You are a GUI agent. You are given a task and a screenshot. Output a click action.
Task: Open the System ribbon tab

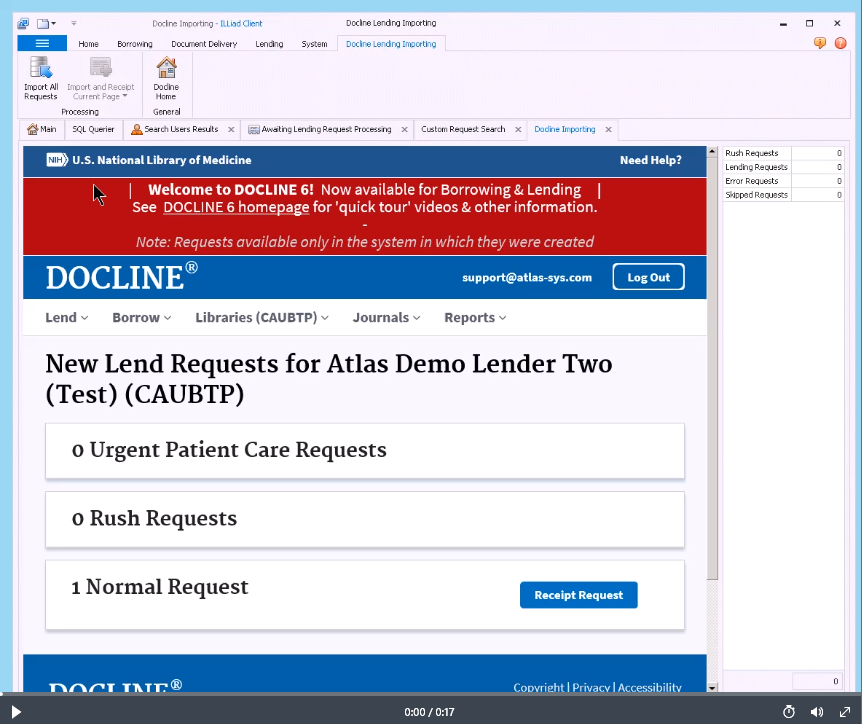click(314, 44)
